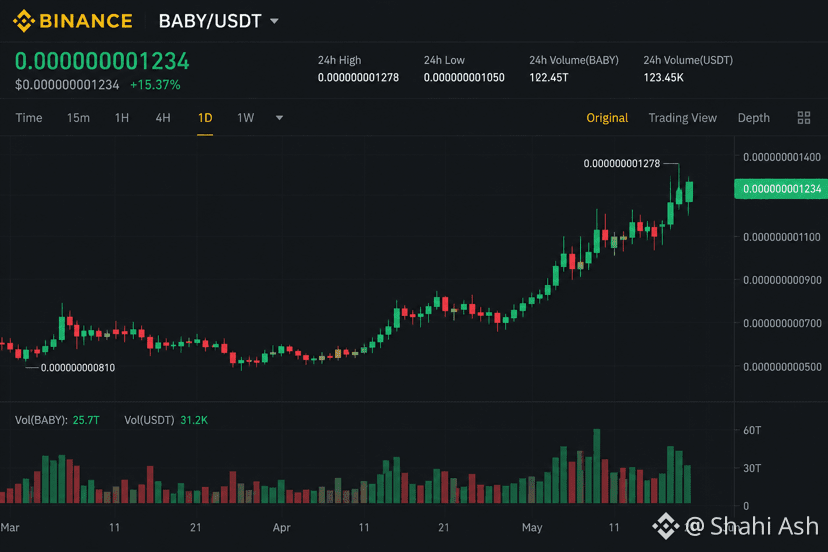Click the $0.000000001234 dollar price
This screenshot has width=828, height=552.
pos(67,85)
